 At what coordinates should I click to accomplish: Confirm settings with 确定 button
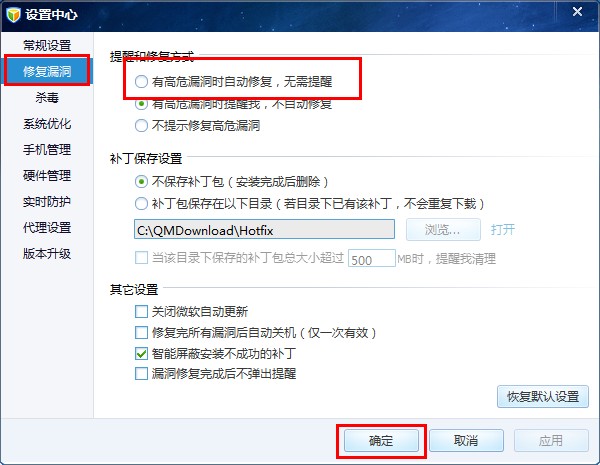381,441
